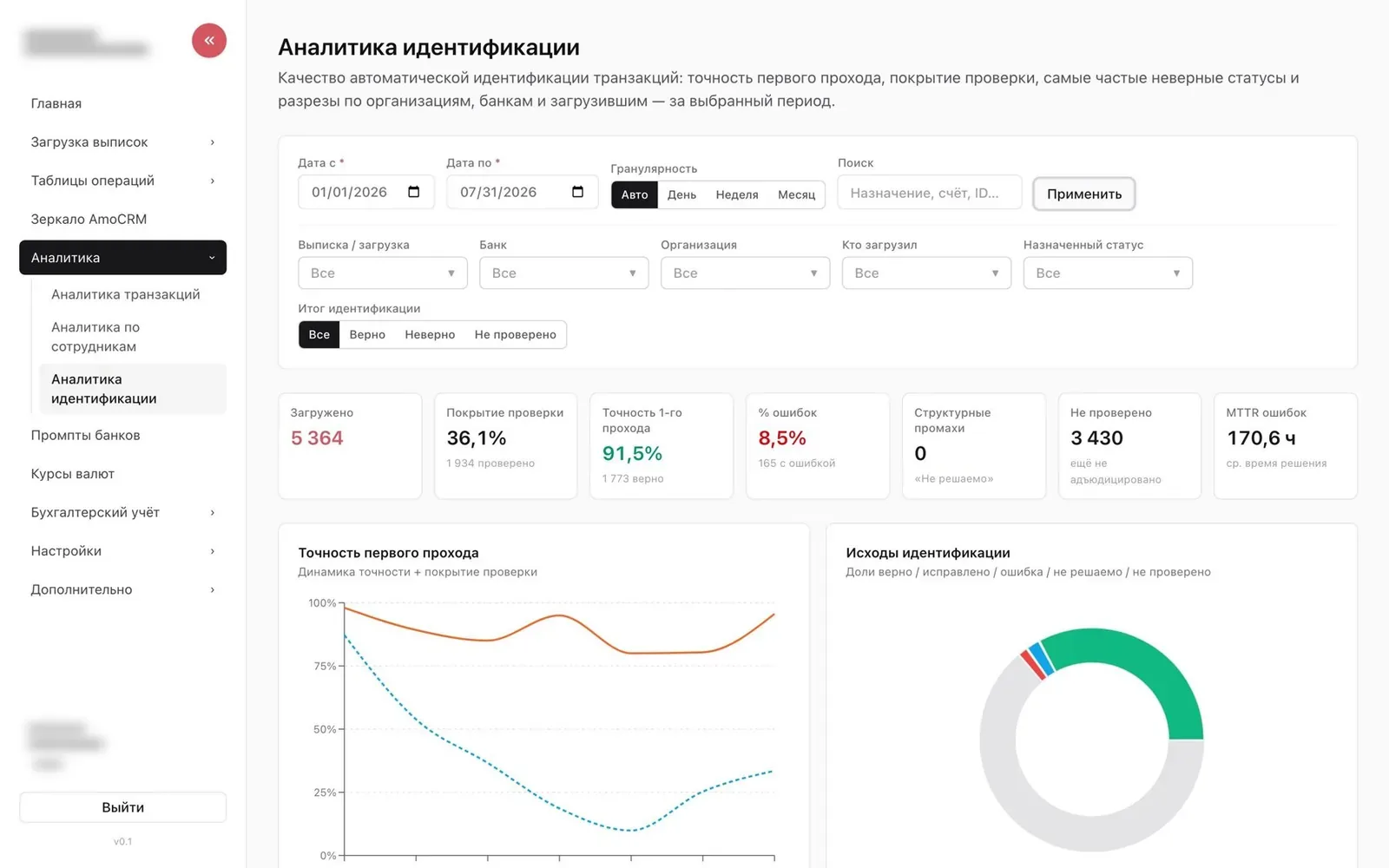Open the «Назначенный статус» dropdown

pos(1108,273)
